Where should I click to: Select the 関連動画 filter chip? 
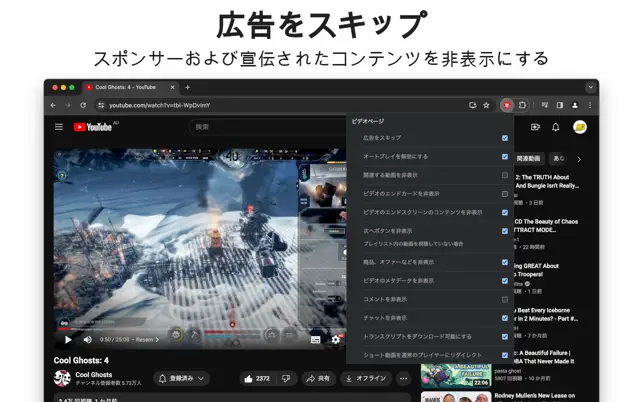528,158
